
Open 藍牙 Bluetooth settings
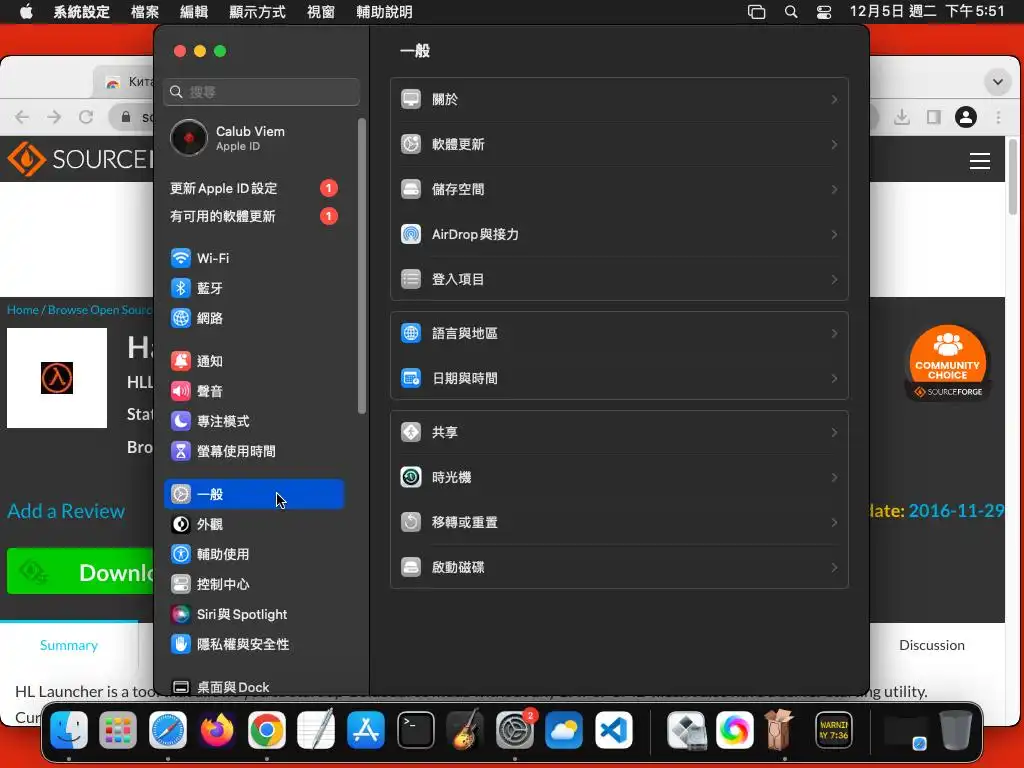[253, 288]
